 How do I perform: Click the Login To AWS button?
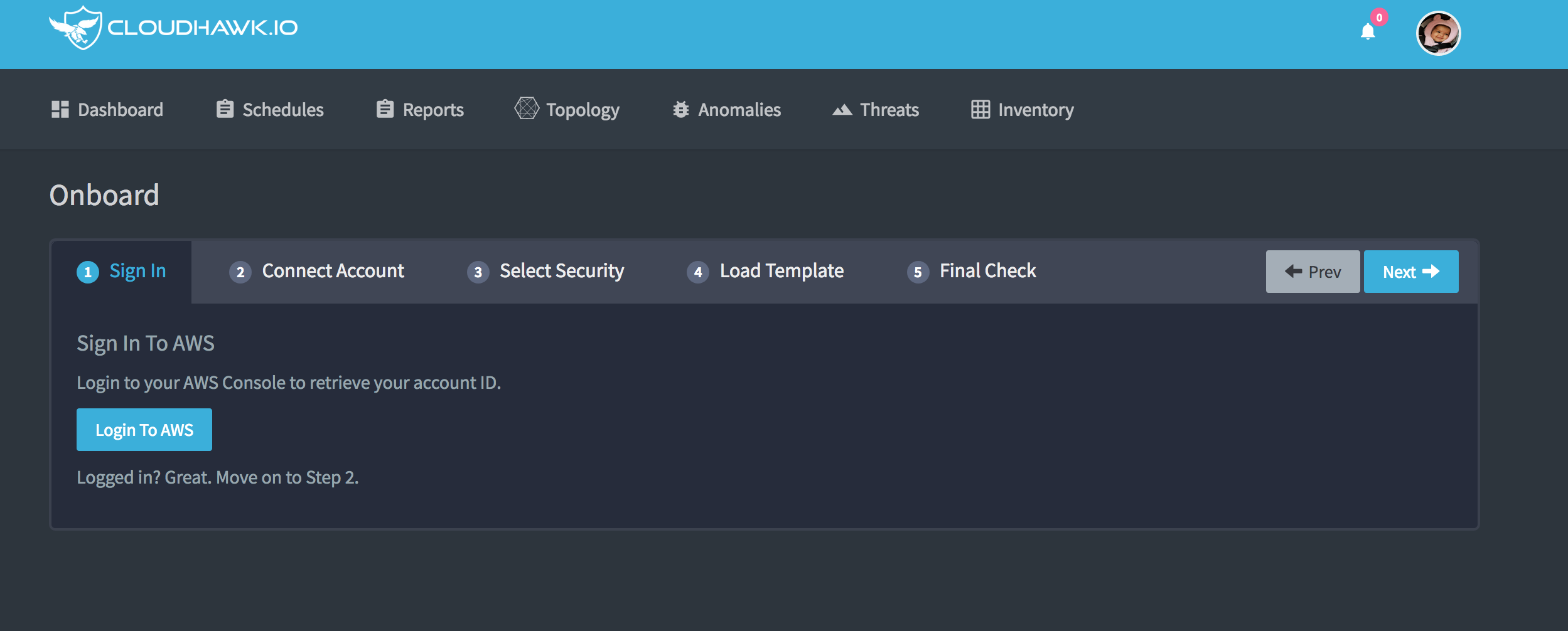tap(144, 429)
